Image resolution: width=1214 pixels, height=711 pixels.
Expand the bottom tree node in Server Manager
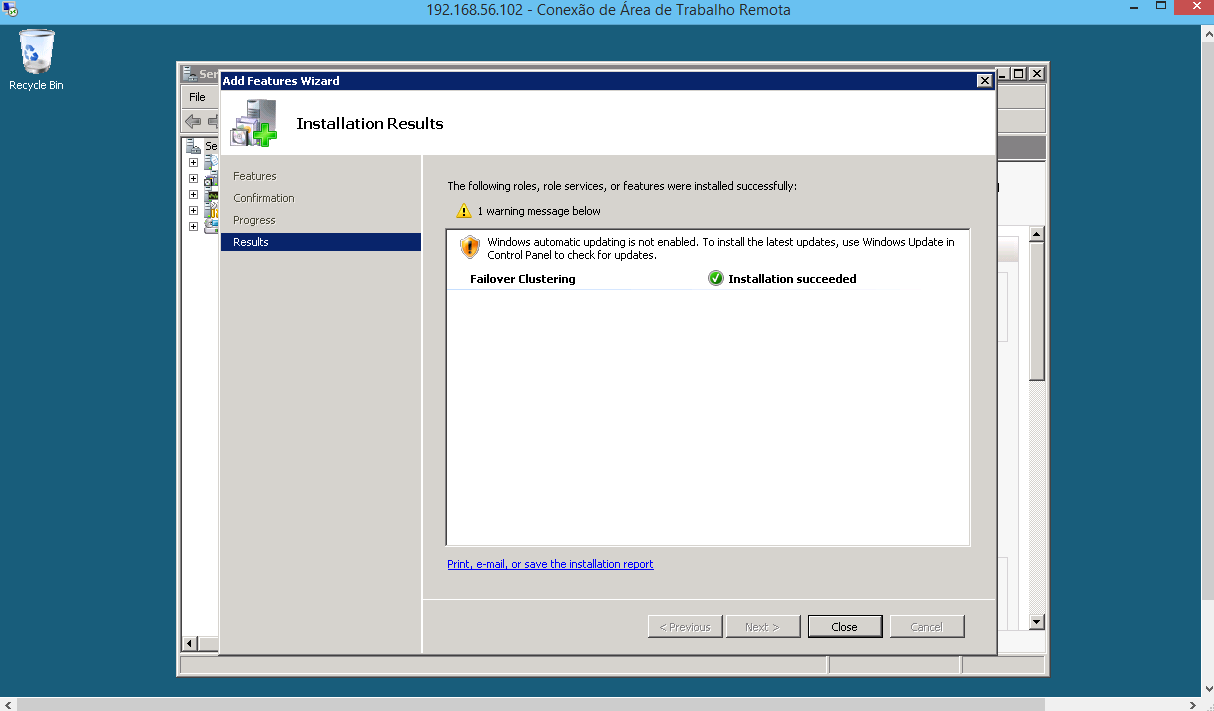[193, 226]
